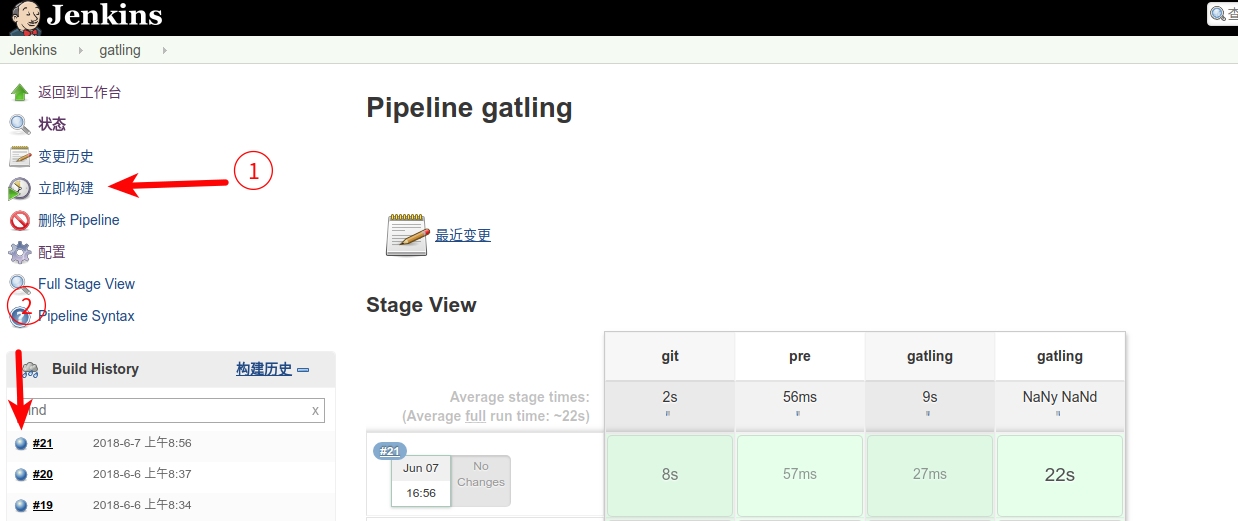Click the large notepad recent changes icon
Image resolution: width=1238 pixels, height=521 pixels.
[407, 235]
